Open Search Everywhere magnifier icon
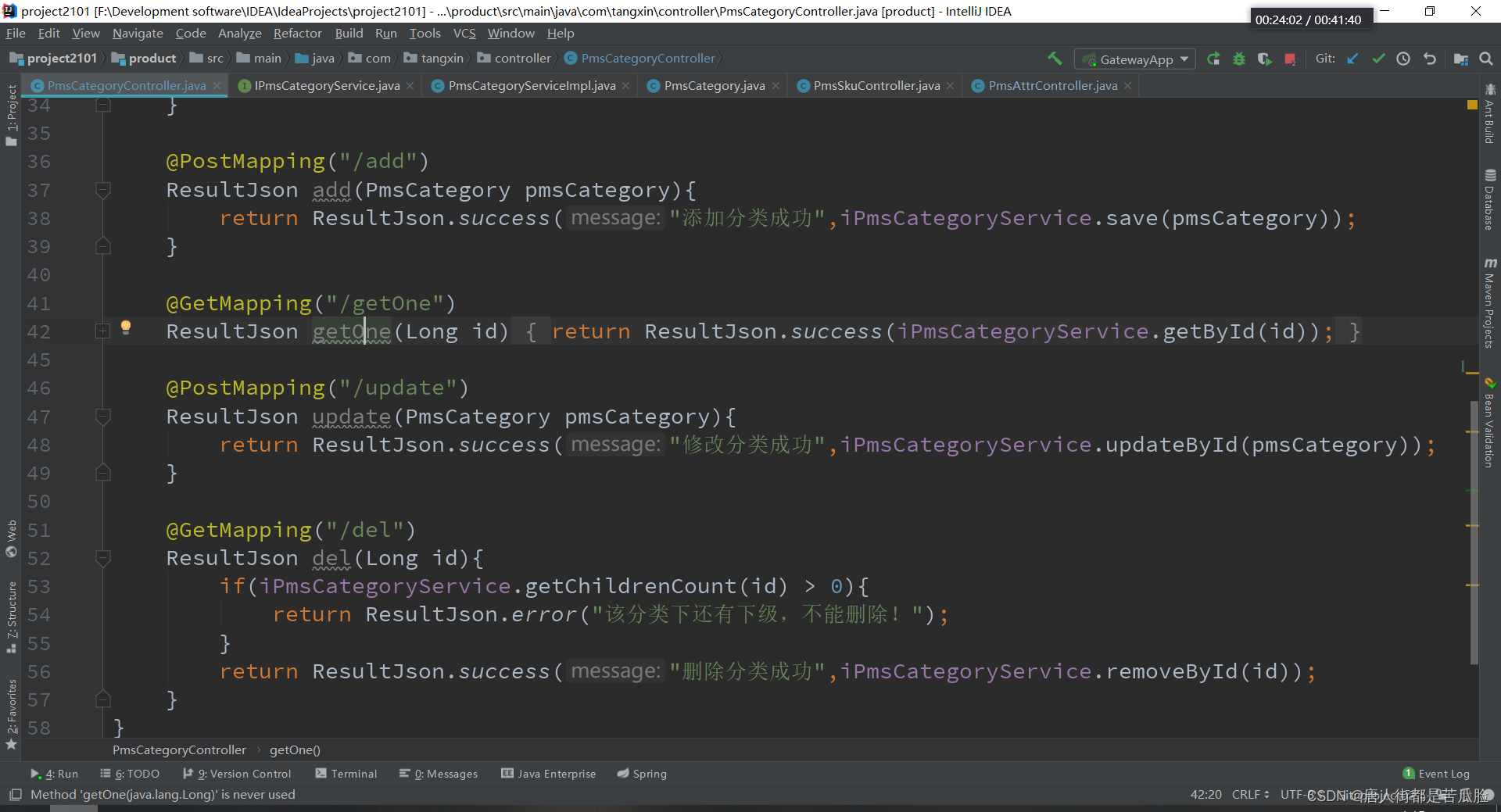Viewport: 1501px width, 812px height. (x=1486, y=59)
